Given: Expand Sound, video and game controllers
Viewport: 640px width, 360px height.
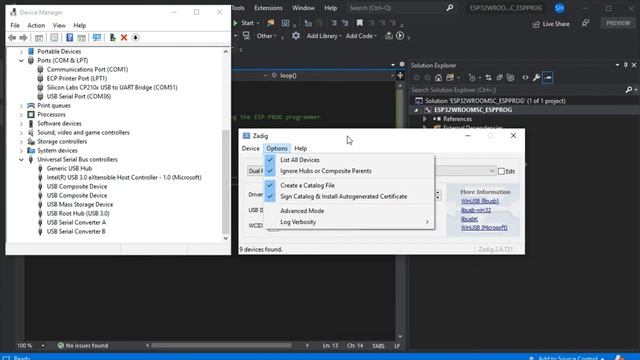Looking at the screenshot, I should tap(21, 133).
